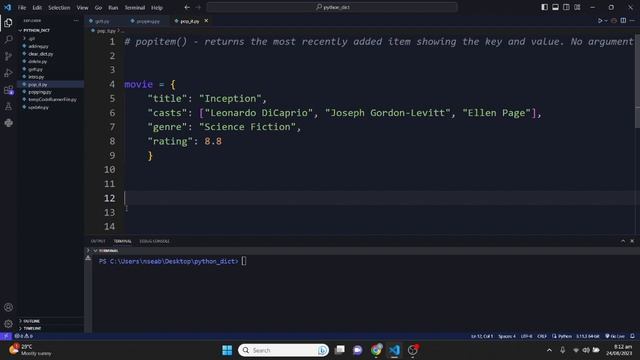The width and height of the screenshot is (640, 360).
Task: Open the Edit menu
Action: [37, 7]
